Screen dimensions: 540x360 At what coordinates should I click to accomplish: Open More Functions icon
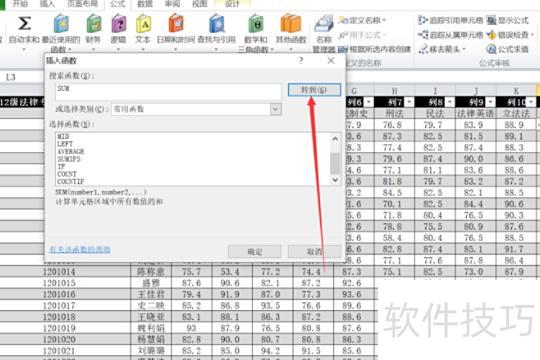tap(291, 24)
